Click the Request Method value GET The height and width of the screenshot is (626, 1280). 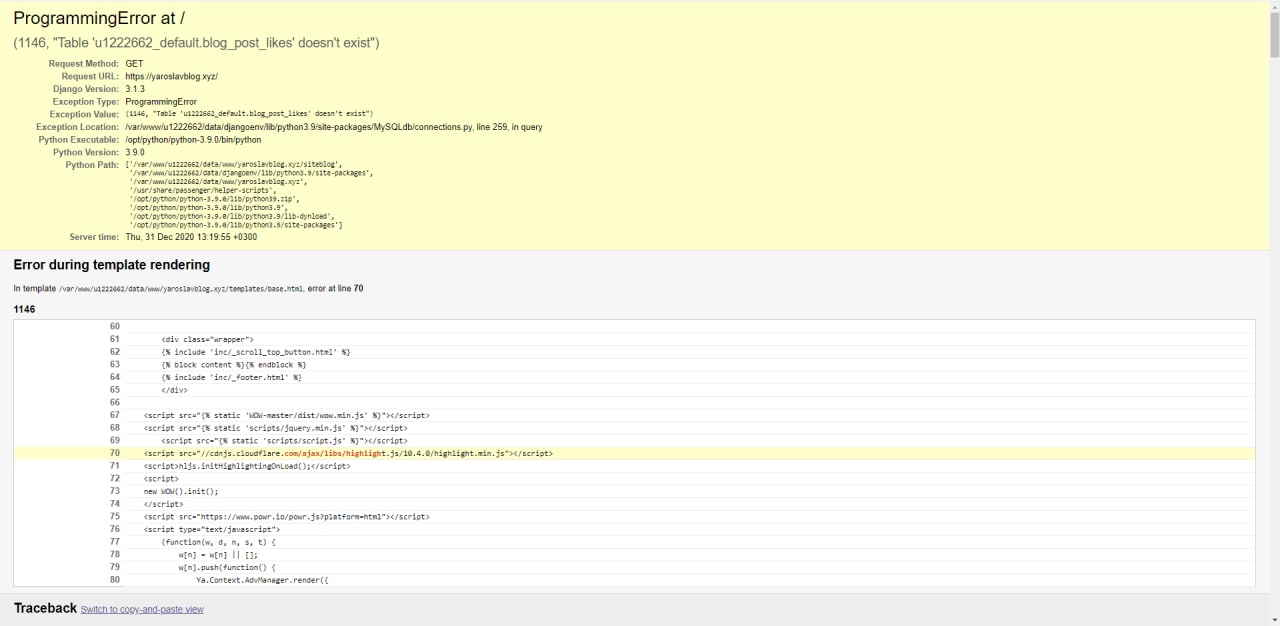134,63
